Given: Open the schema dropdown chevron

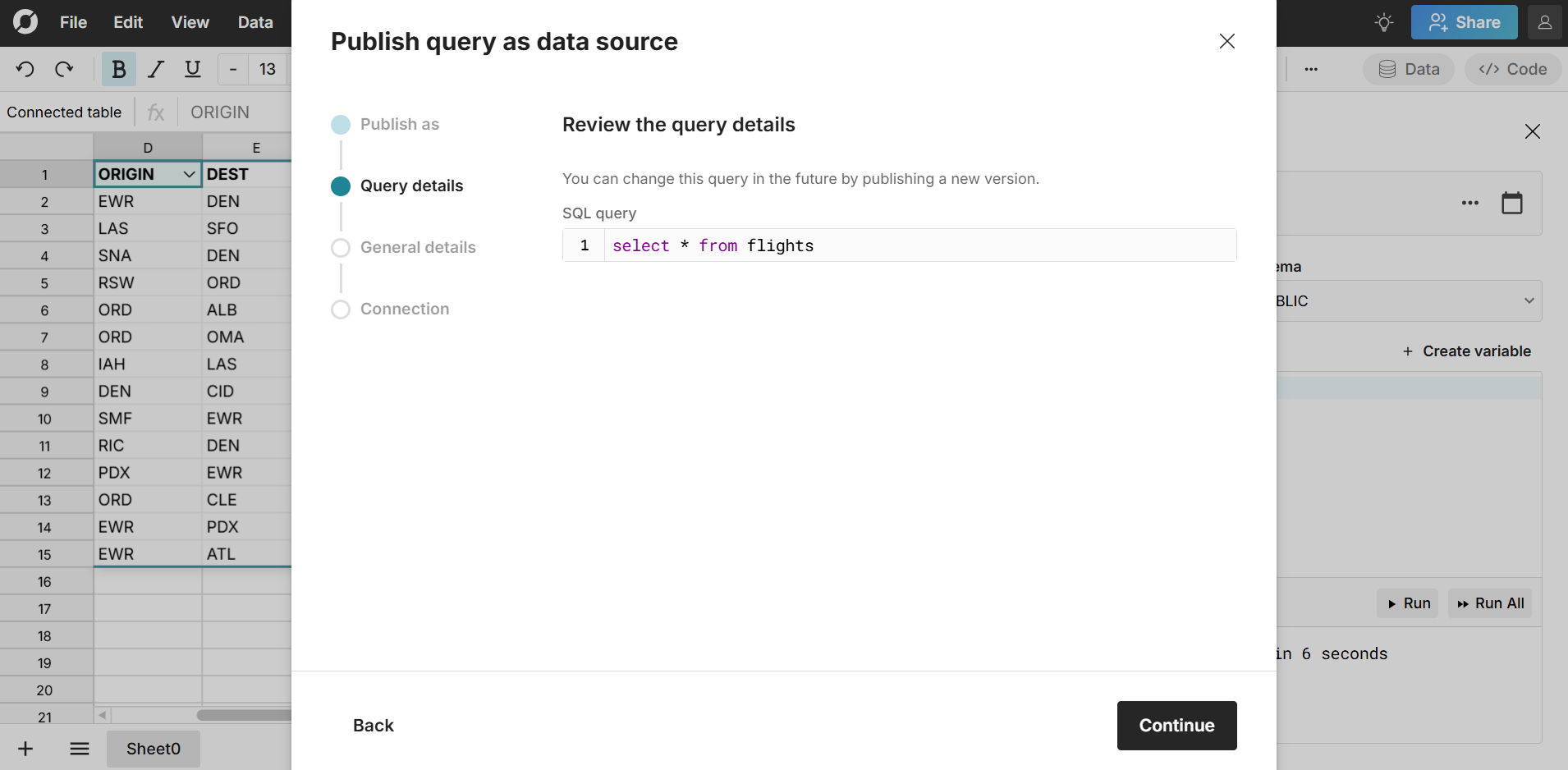Looking at the screenshot, I should [x=1529, y=300].
